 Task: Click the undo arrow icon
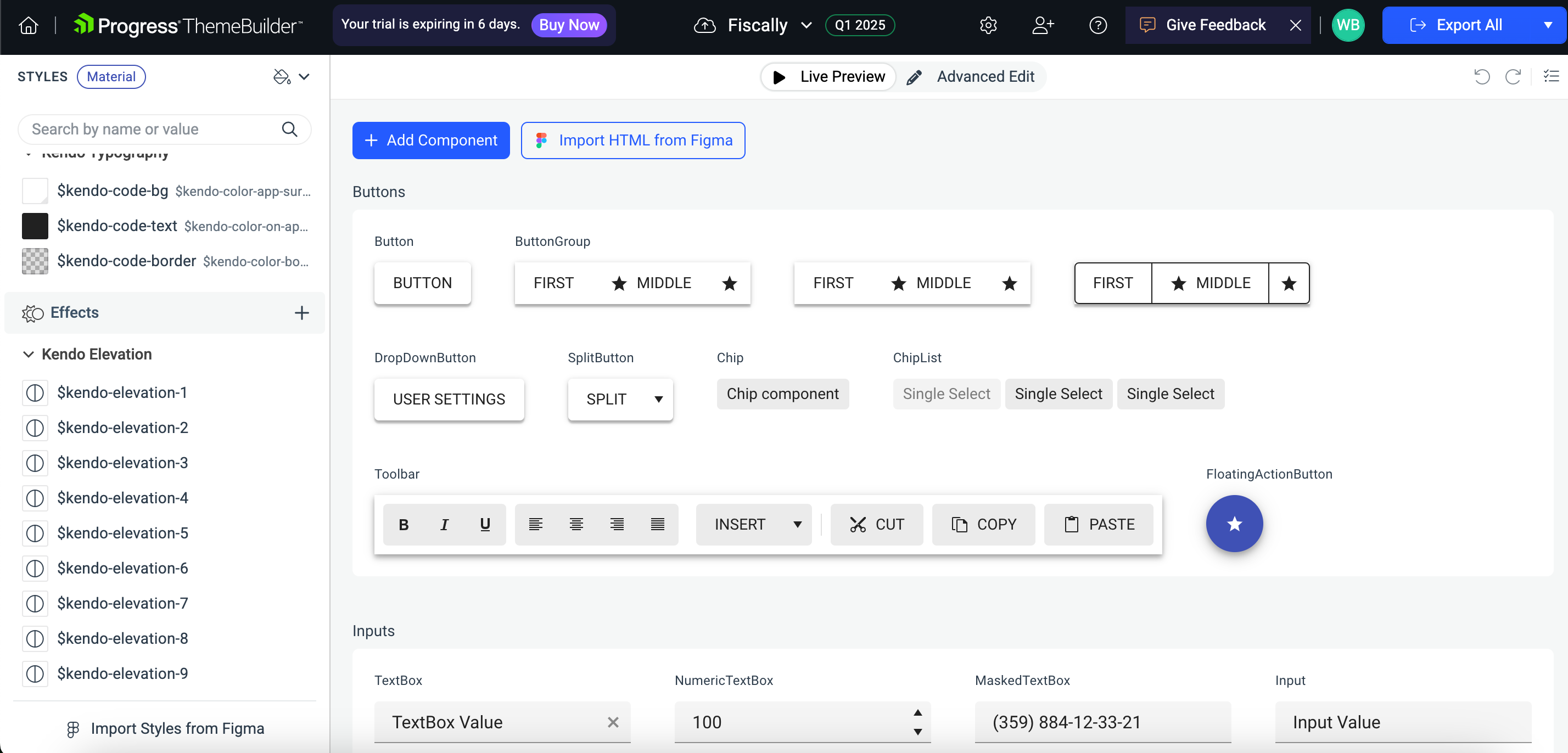(1482, 77)
